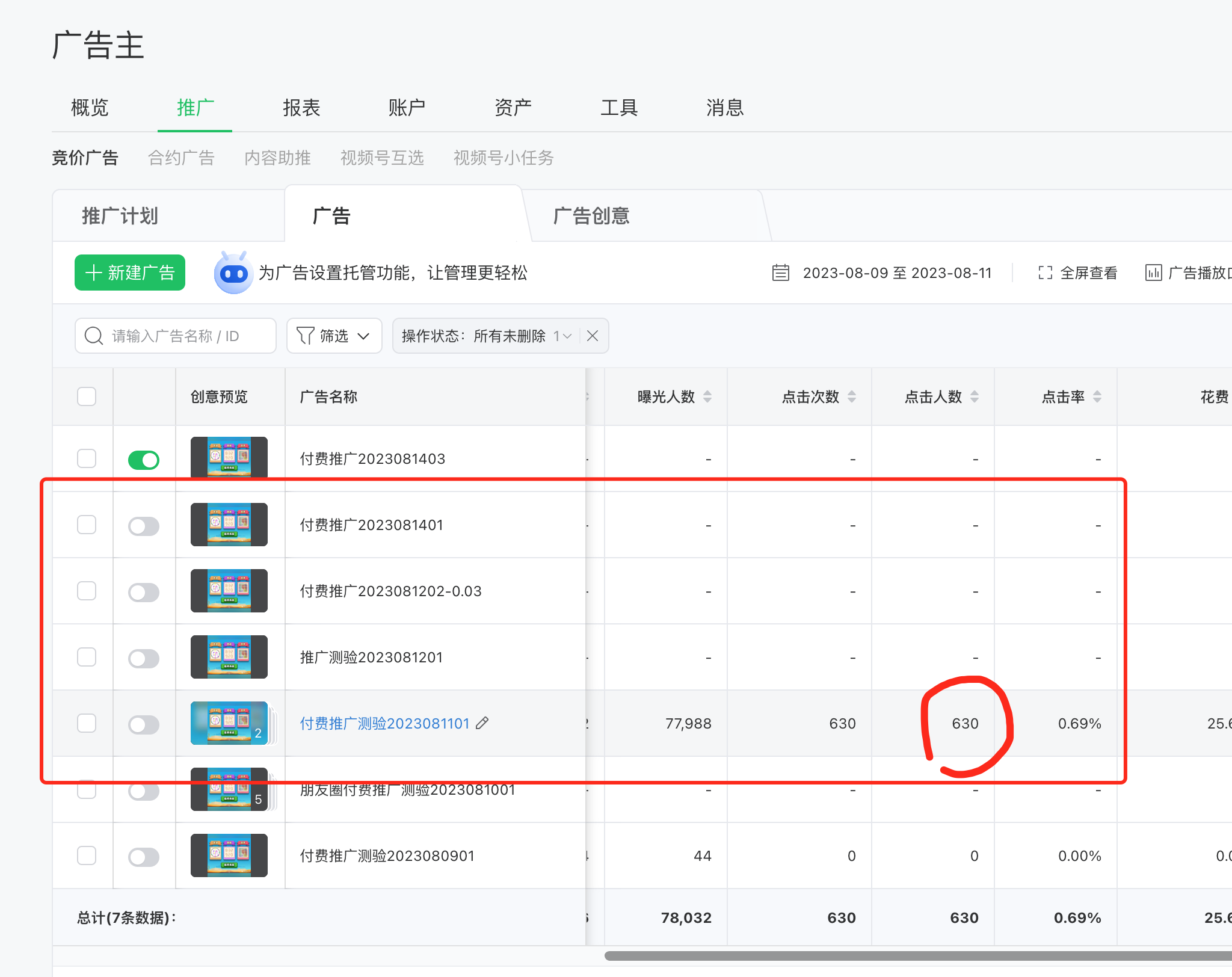Click the pencil edit icon next to 付费推广测验2023081101
1232x977 pixels.
(482, 723)
